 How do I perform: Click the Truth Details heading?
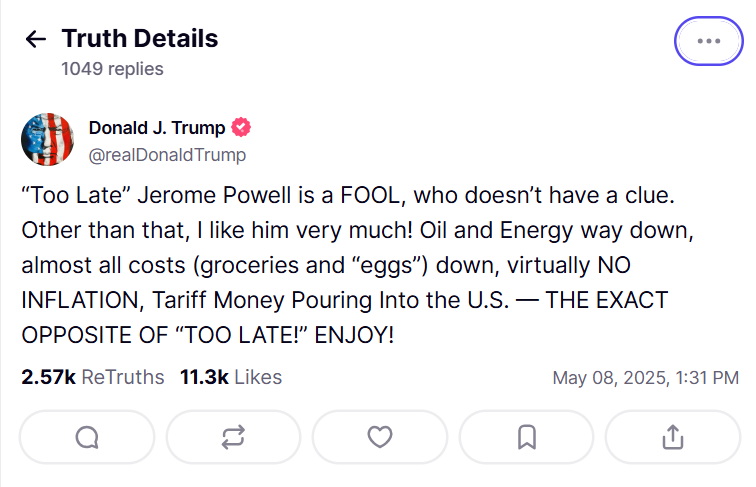(140, 39)
